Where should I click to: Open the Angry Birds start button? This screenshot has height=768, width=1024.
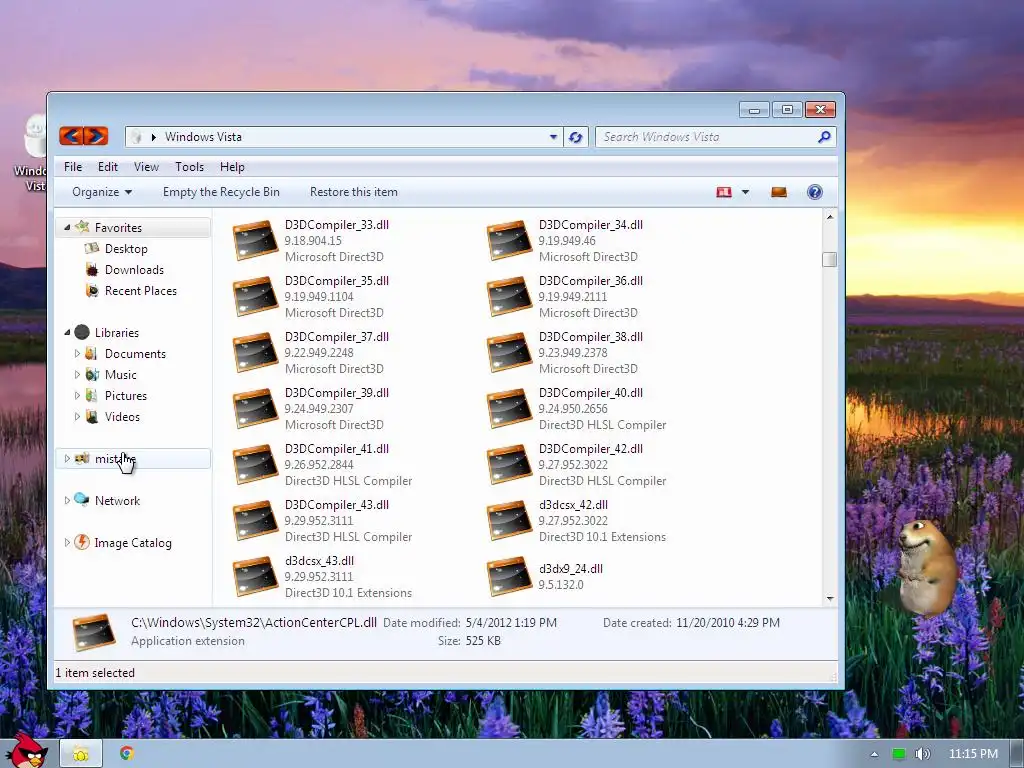(x=26, y=751)
